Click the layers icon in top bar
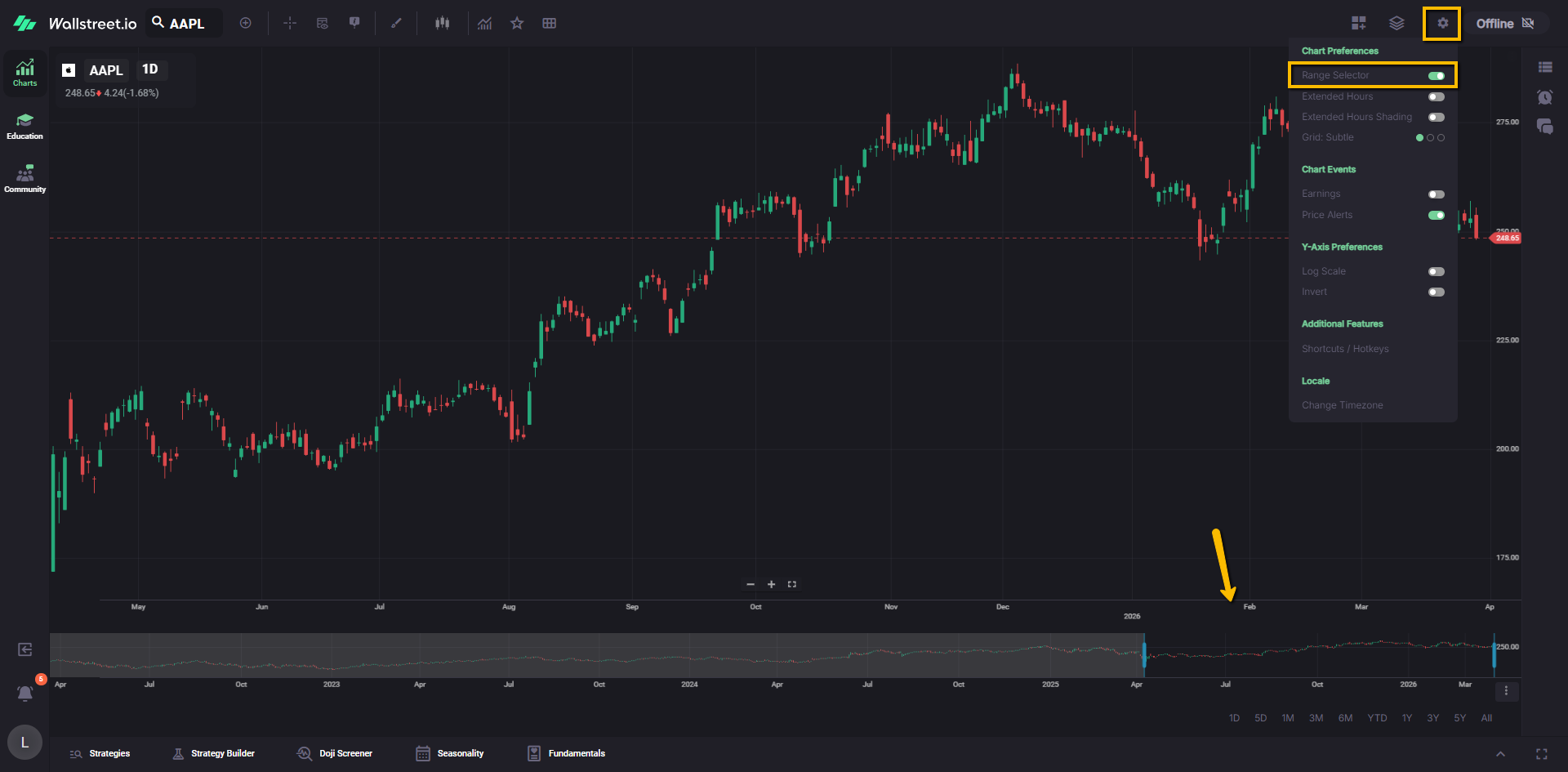 click(x=1396, y=24)
